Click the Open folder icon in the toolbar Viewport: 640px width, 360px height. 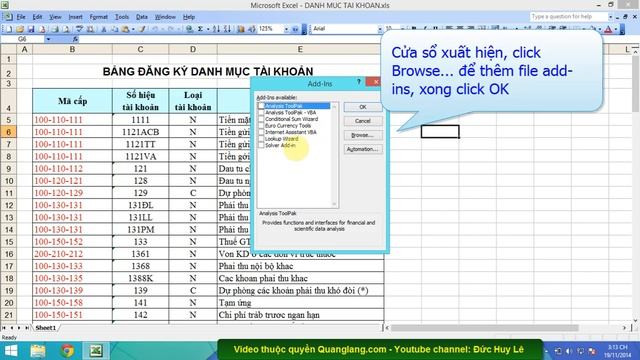pyautogui.click(x=20, y=29)
